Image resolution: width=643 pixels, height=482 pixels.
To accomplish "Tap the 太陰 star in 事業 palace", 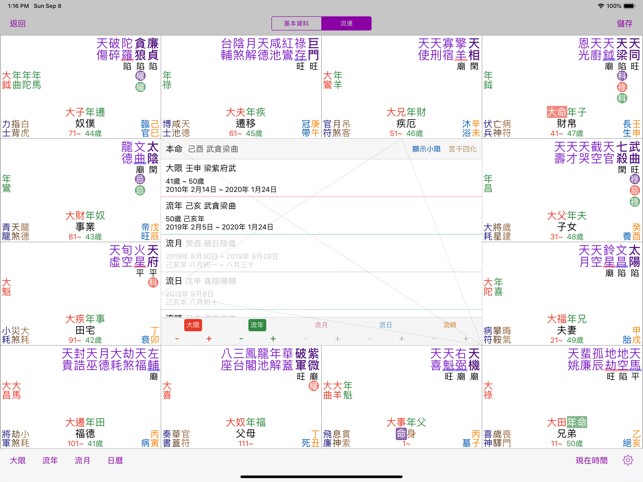I will [x=153, y=152].
